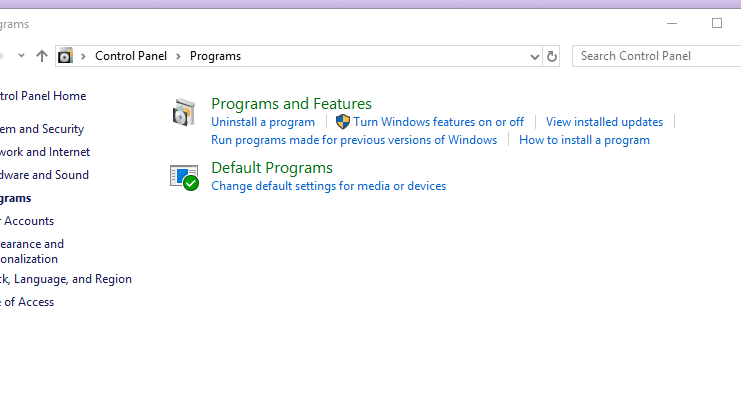Viewport: 741px width, 400px height.
Task: Focus the Search Control Panel field
Action: [x=656, y=56]
